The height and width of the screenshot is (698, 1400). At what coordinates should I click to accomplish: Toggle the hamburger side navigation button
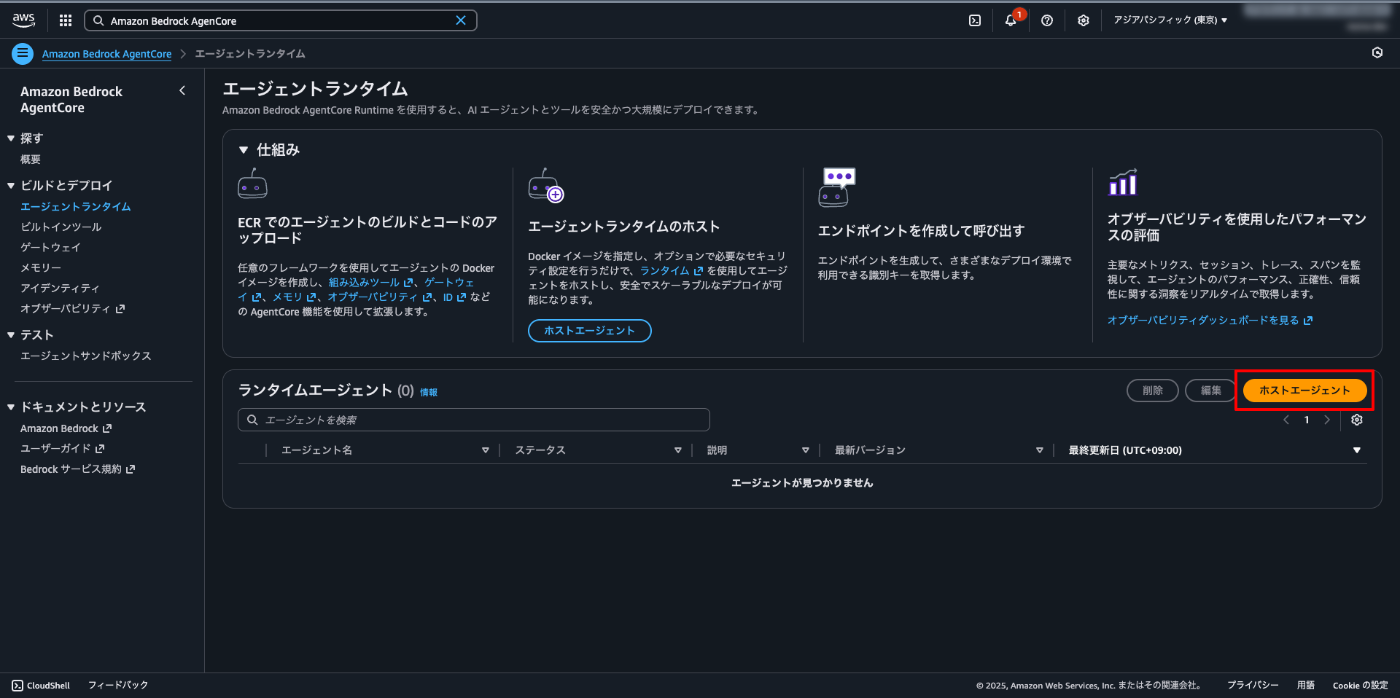[22, 54]
